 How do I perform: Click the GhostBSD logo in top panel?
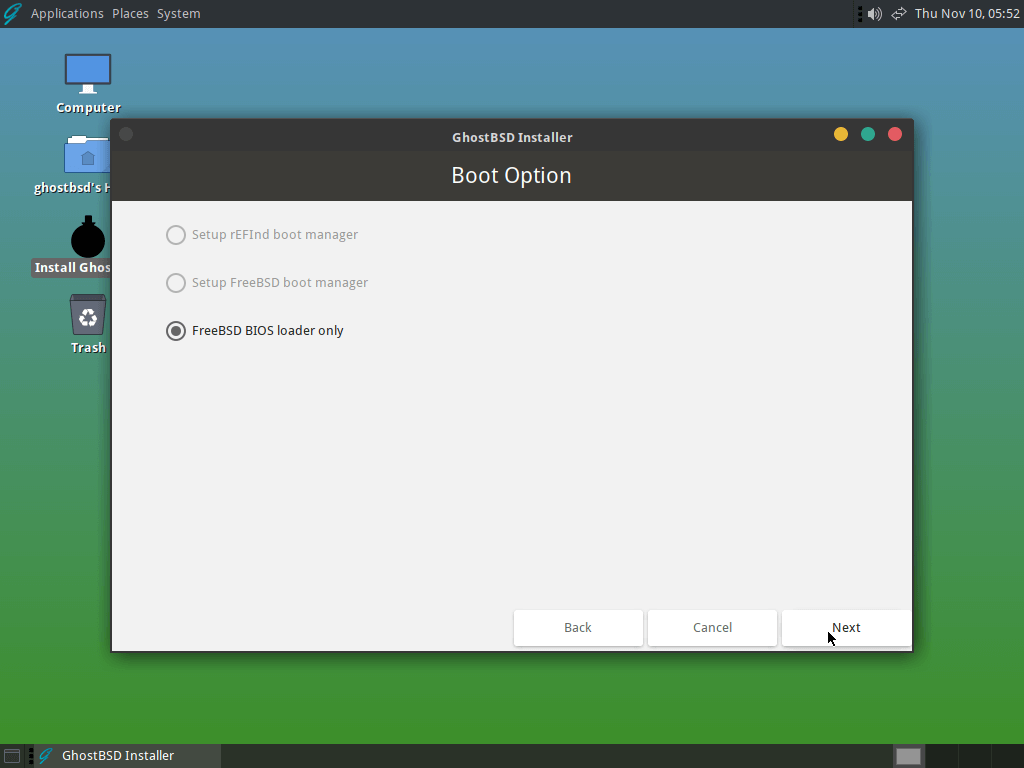12,14
